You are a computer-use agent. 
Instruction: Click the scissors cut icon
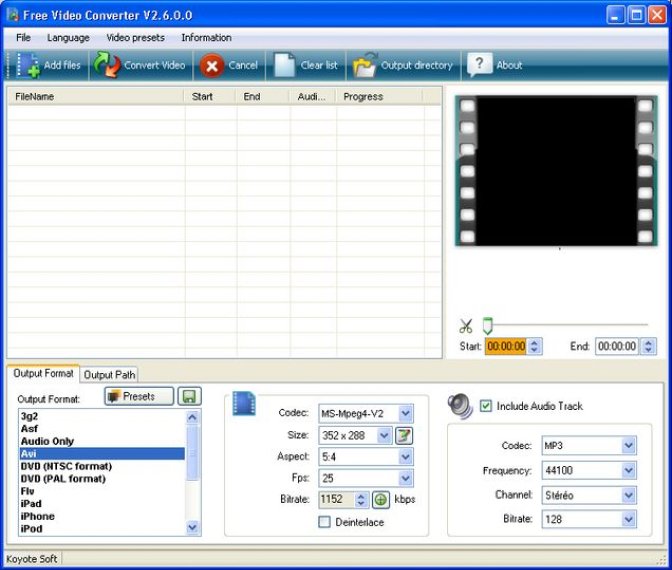pos(466,326)
